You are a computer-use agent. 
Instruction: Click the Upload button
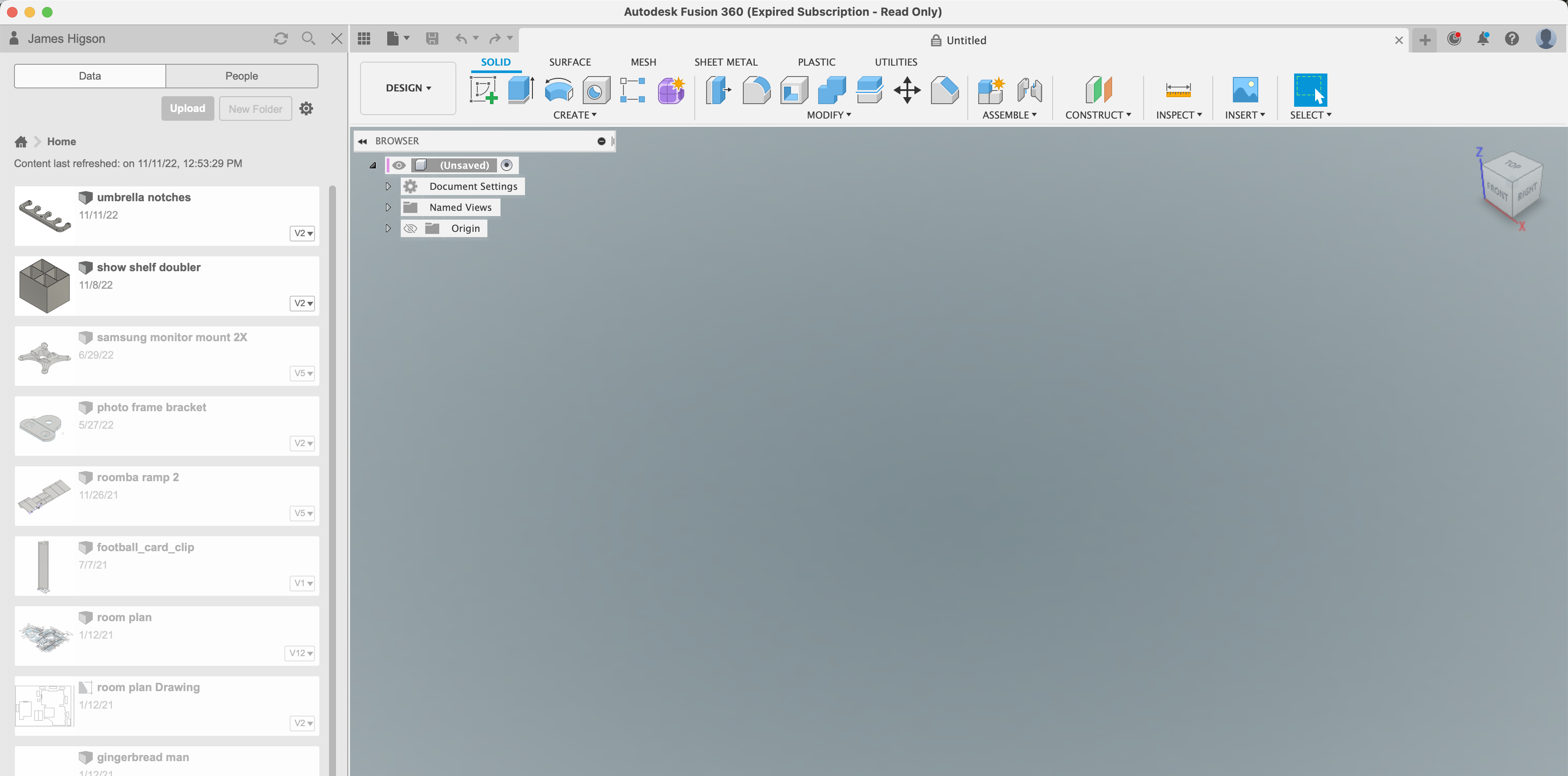(188, 108)
